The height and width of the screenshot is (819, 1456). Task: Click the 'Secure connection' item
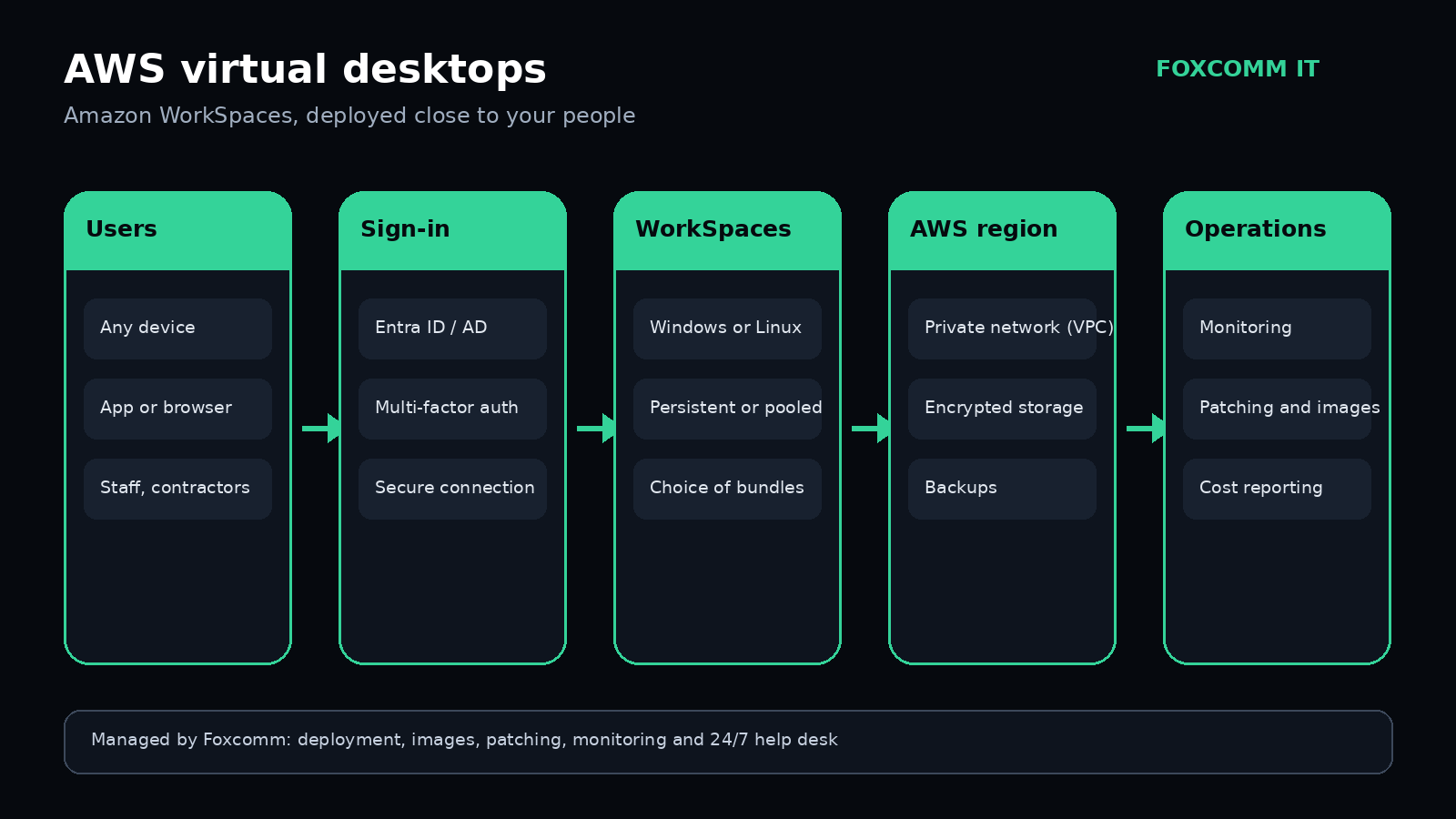[x=453, y=489]
